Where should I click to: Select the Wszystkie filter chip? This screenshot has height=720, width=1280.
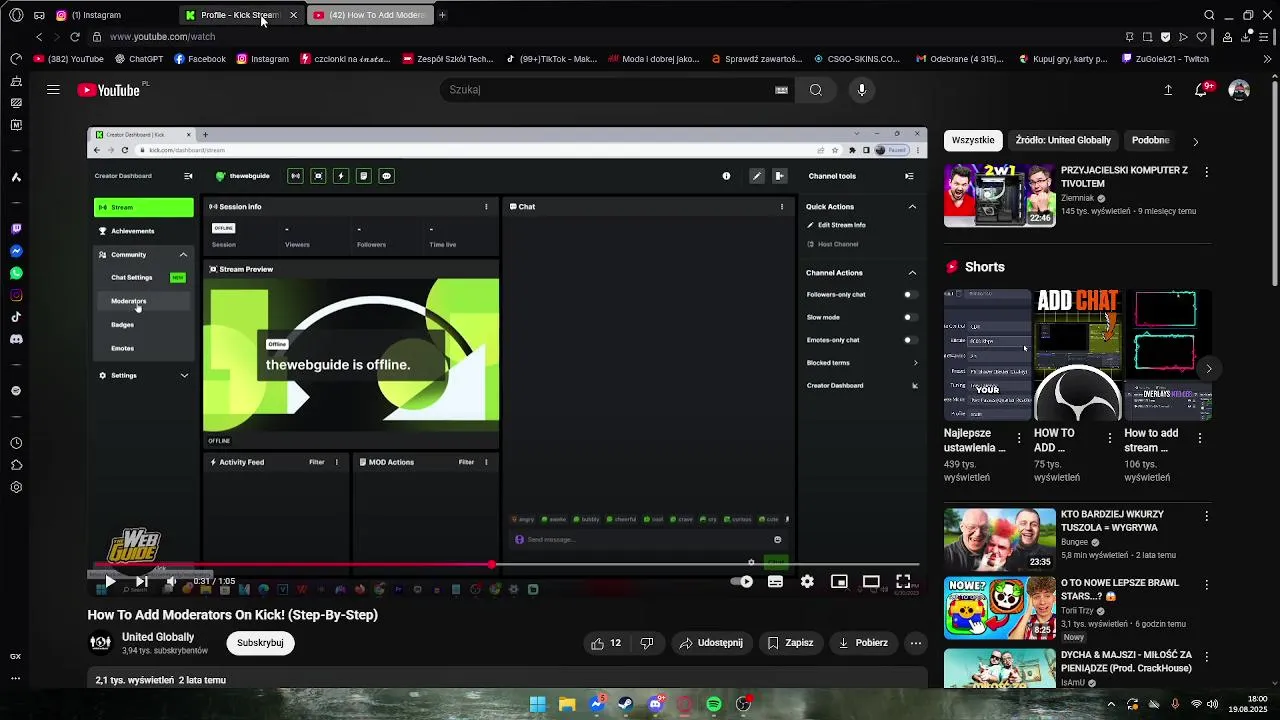click(x=973, y=141)
